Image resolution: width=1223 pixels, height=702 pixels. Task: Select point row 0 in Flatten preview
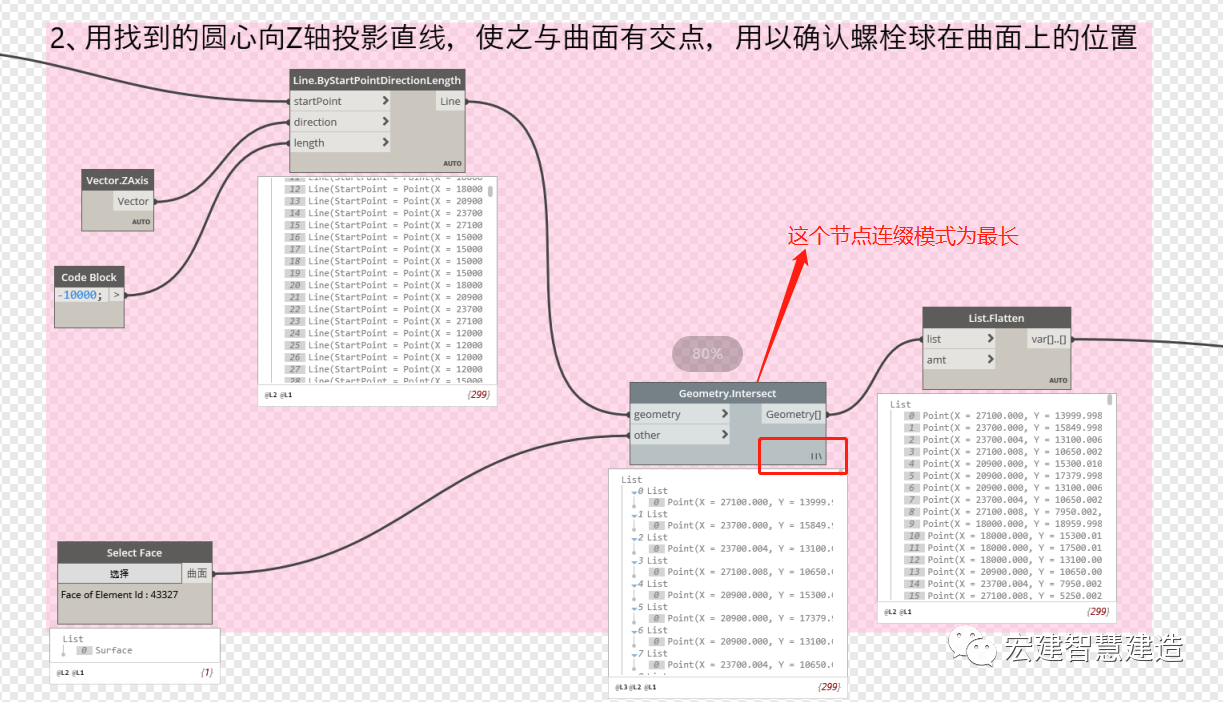click(x=1003, y=415)
